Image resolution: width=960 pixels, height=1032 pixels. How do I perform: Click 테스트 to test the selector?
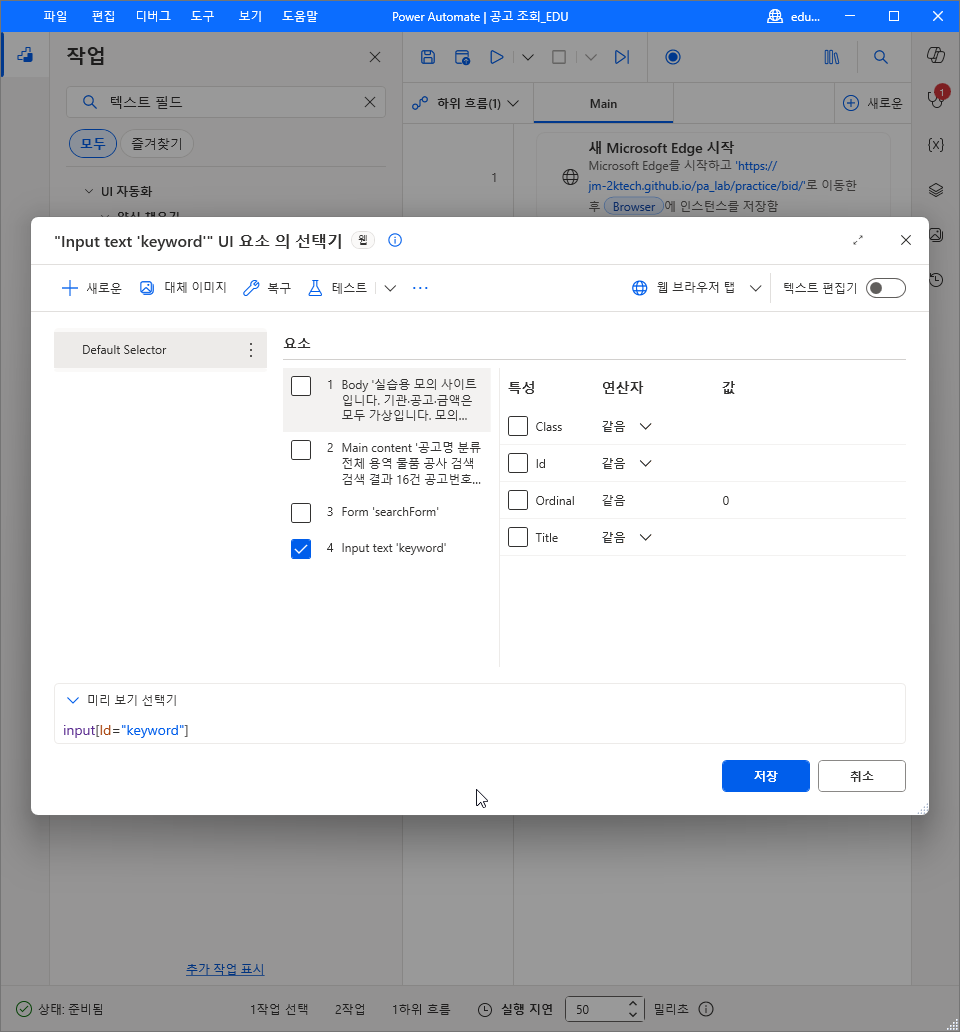click(x=338, y=288)
